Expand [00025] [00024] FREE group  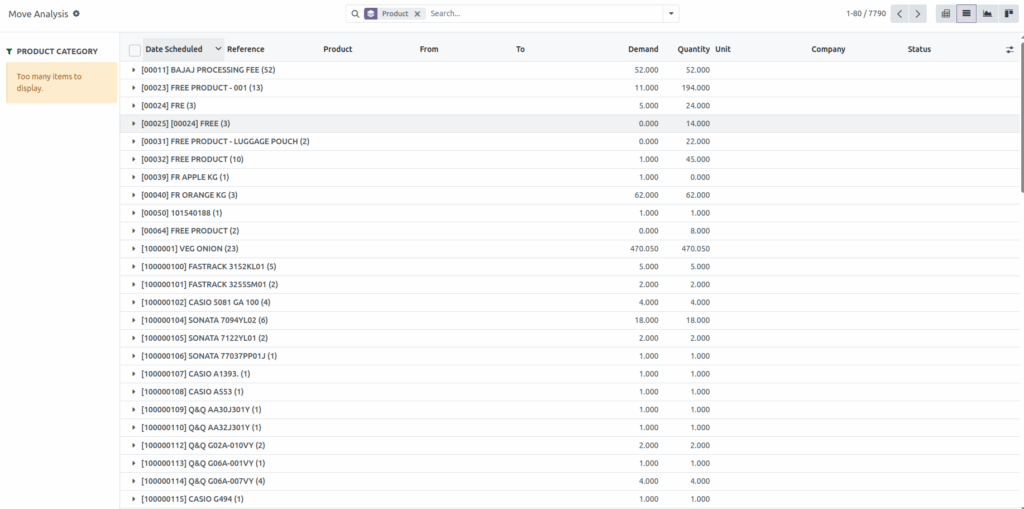(133, 123)
